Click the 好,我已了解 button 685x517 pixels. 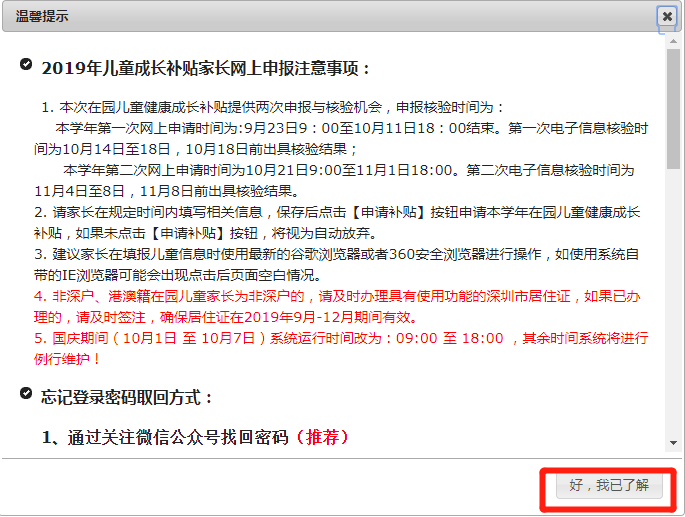(x=609, y=486)
